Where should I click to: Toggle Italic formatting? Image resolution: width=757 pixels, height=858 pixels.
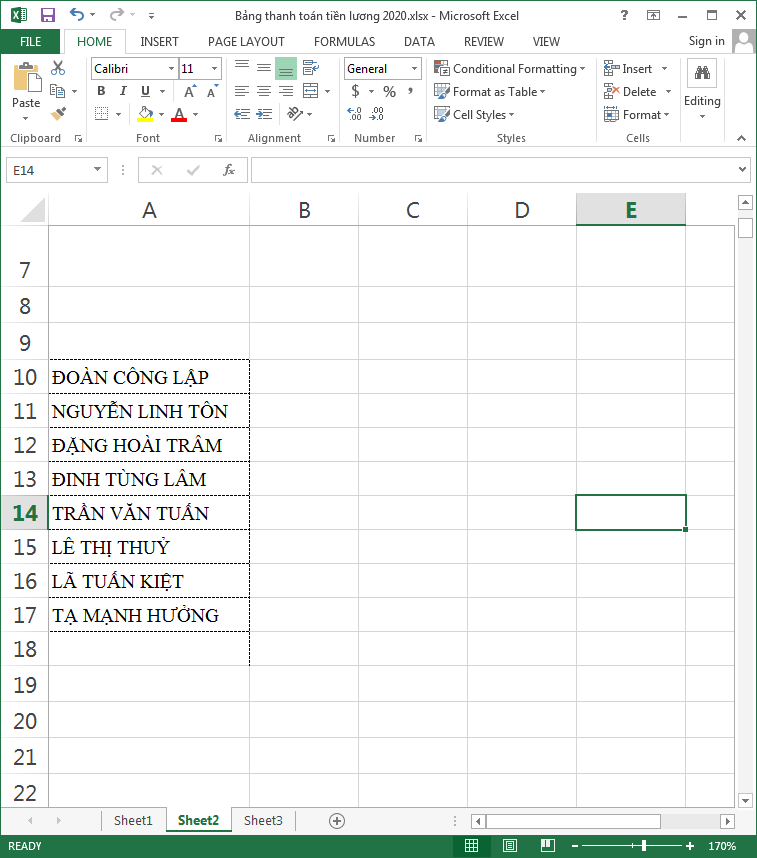(122, 91)
